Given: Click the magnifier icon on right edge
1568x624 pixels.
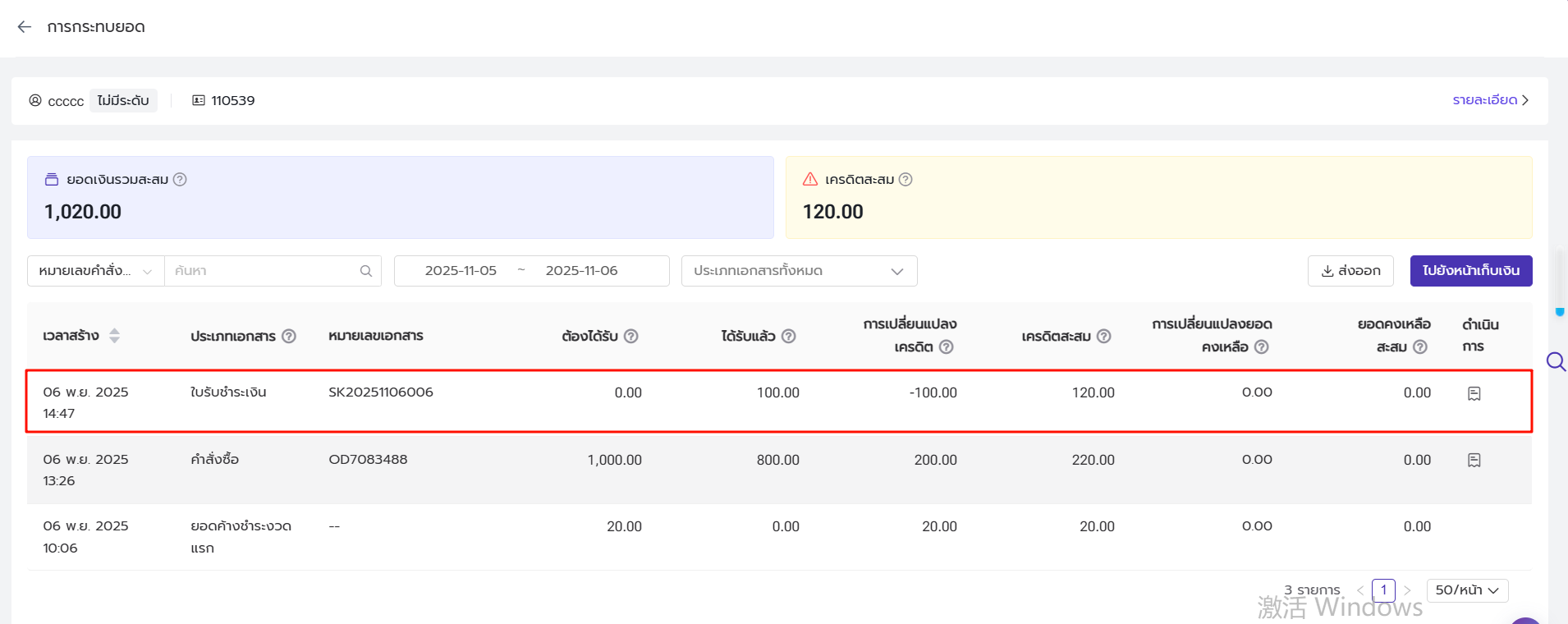Looking at the screenshot, I should pyautogui.click(x=1555, y=362).
